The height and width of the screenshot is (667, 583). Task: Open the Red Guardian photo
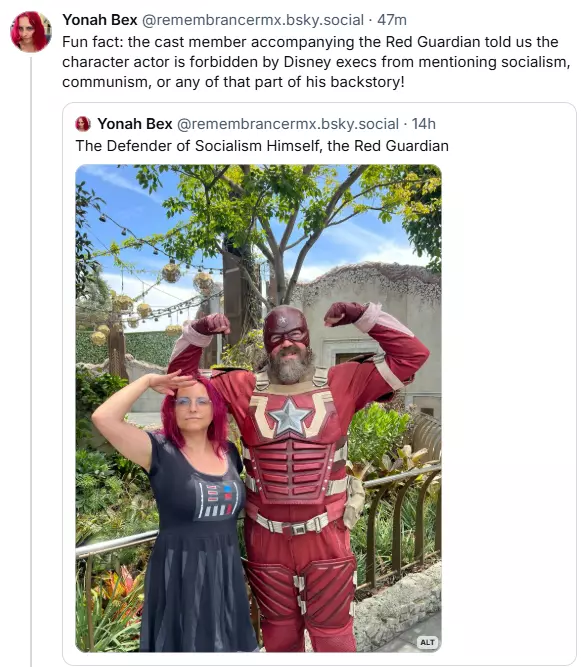click(x=259, y=408)
